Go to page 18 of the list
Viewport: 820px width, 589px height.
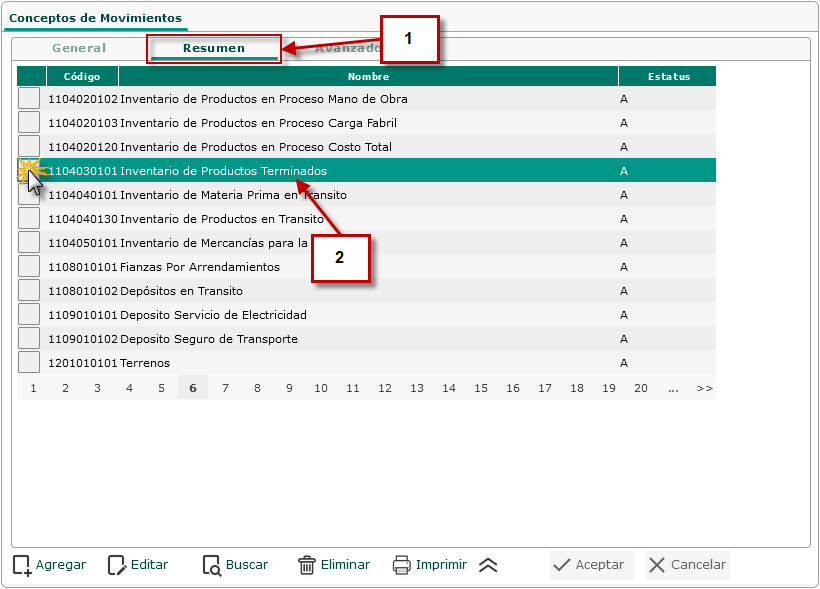coord(577,388)
